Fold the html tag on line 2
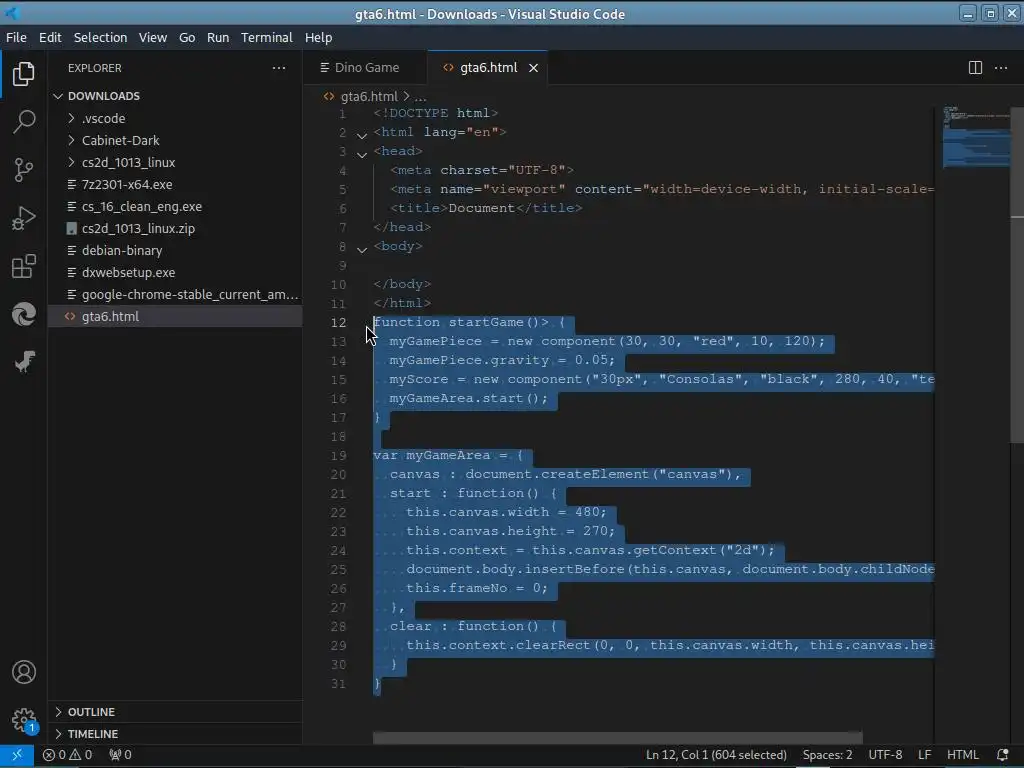Image resolution: width=1024 pixels, height=768 pixels. pos(362,135)
